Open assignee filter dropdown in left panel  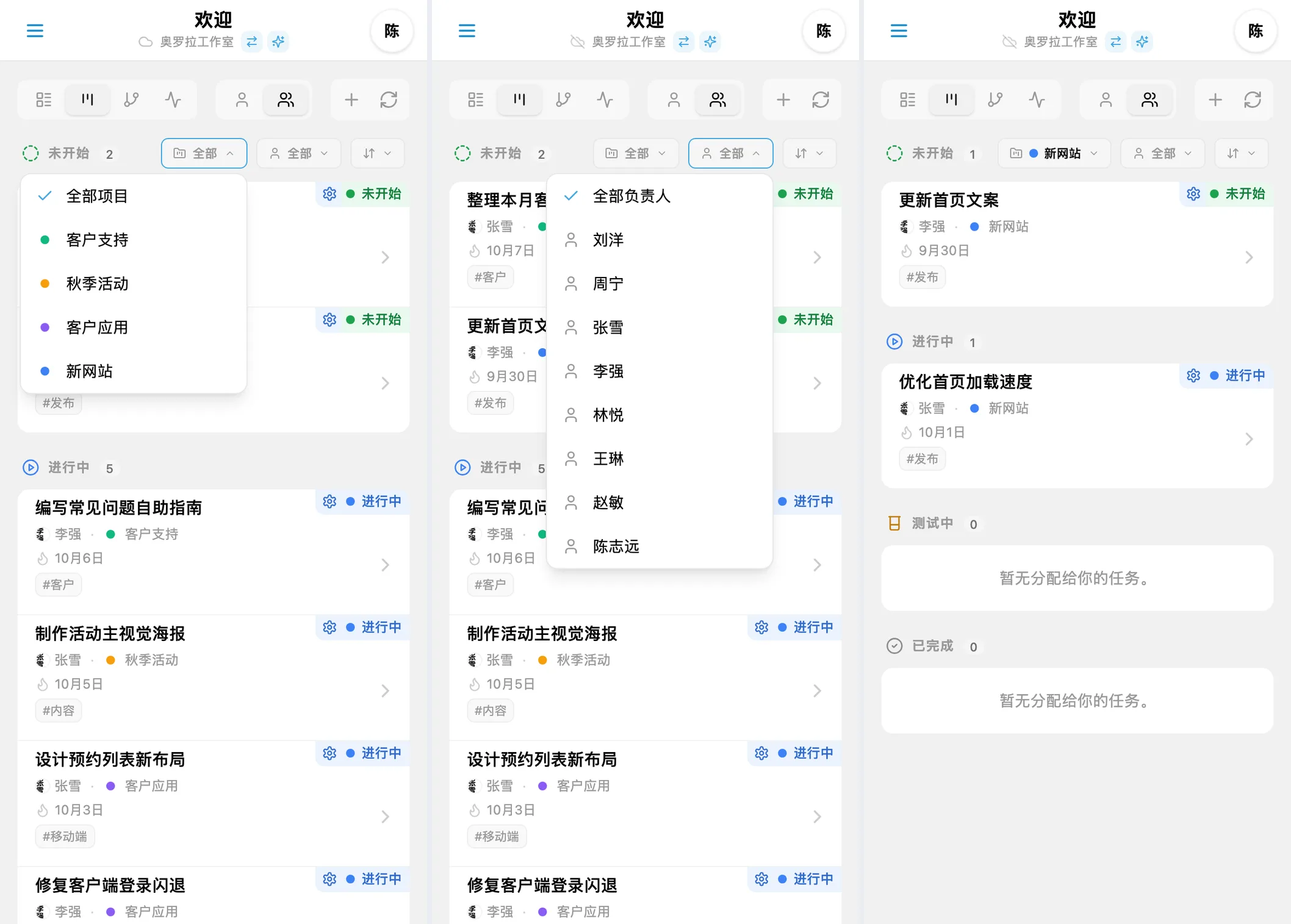click(x=299, y=153)
